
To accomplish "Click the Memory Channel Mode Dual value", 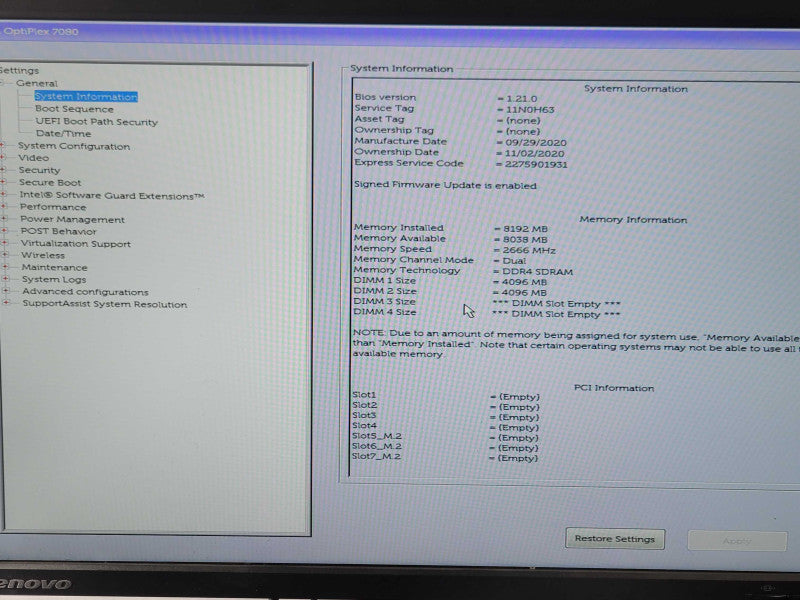I will point(514,261).
